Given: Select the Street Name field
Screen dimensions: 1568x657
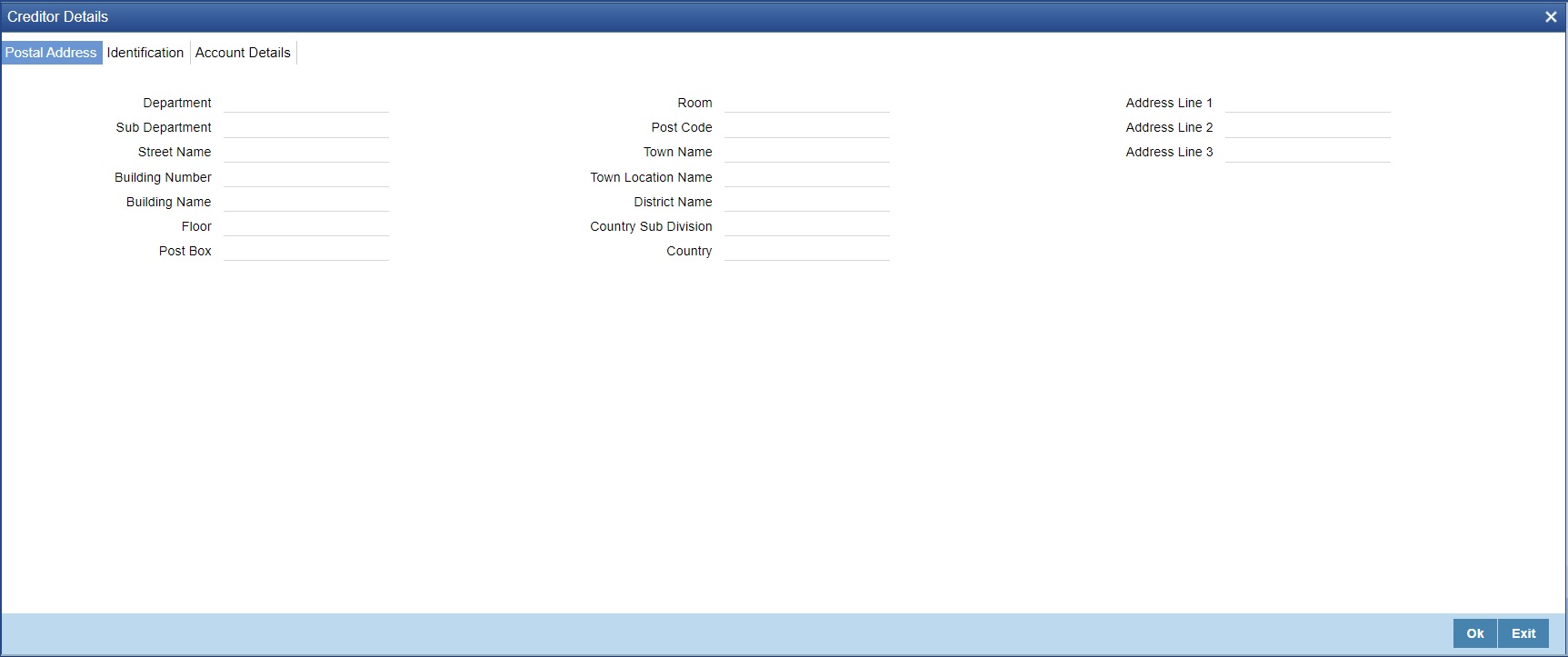Looking at the screenshot, I should click(306, 152).
